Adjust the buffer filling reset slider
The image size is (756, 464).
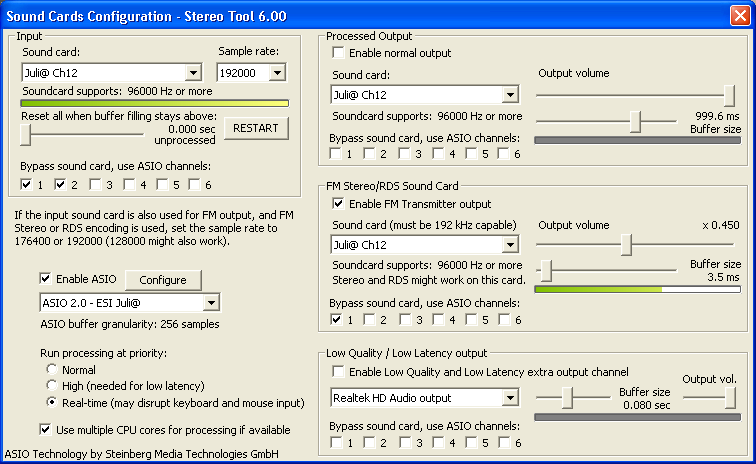(x=26, y=135)
